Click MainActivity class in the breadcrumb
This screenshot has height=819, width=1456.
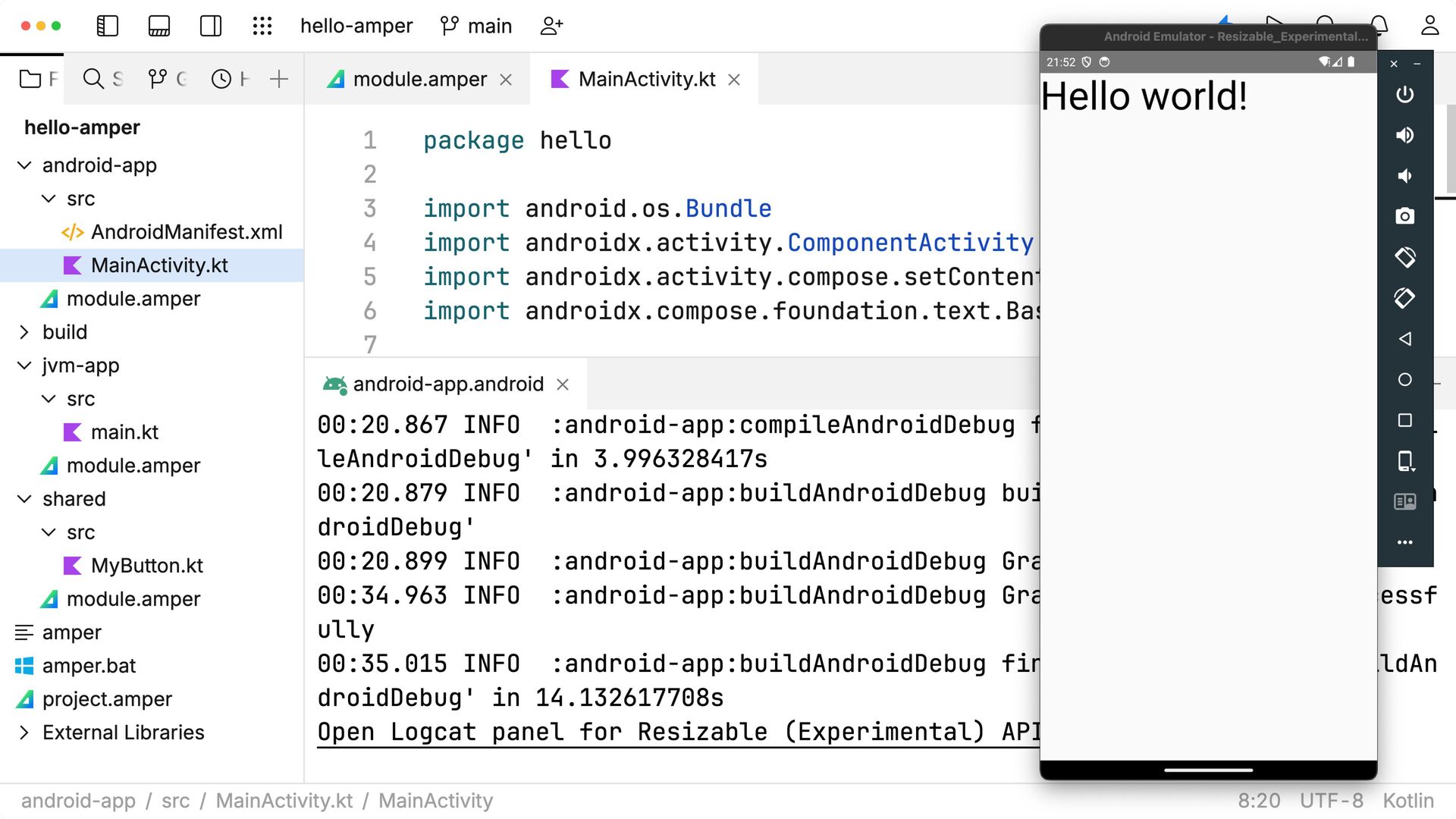pos(436,801)
